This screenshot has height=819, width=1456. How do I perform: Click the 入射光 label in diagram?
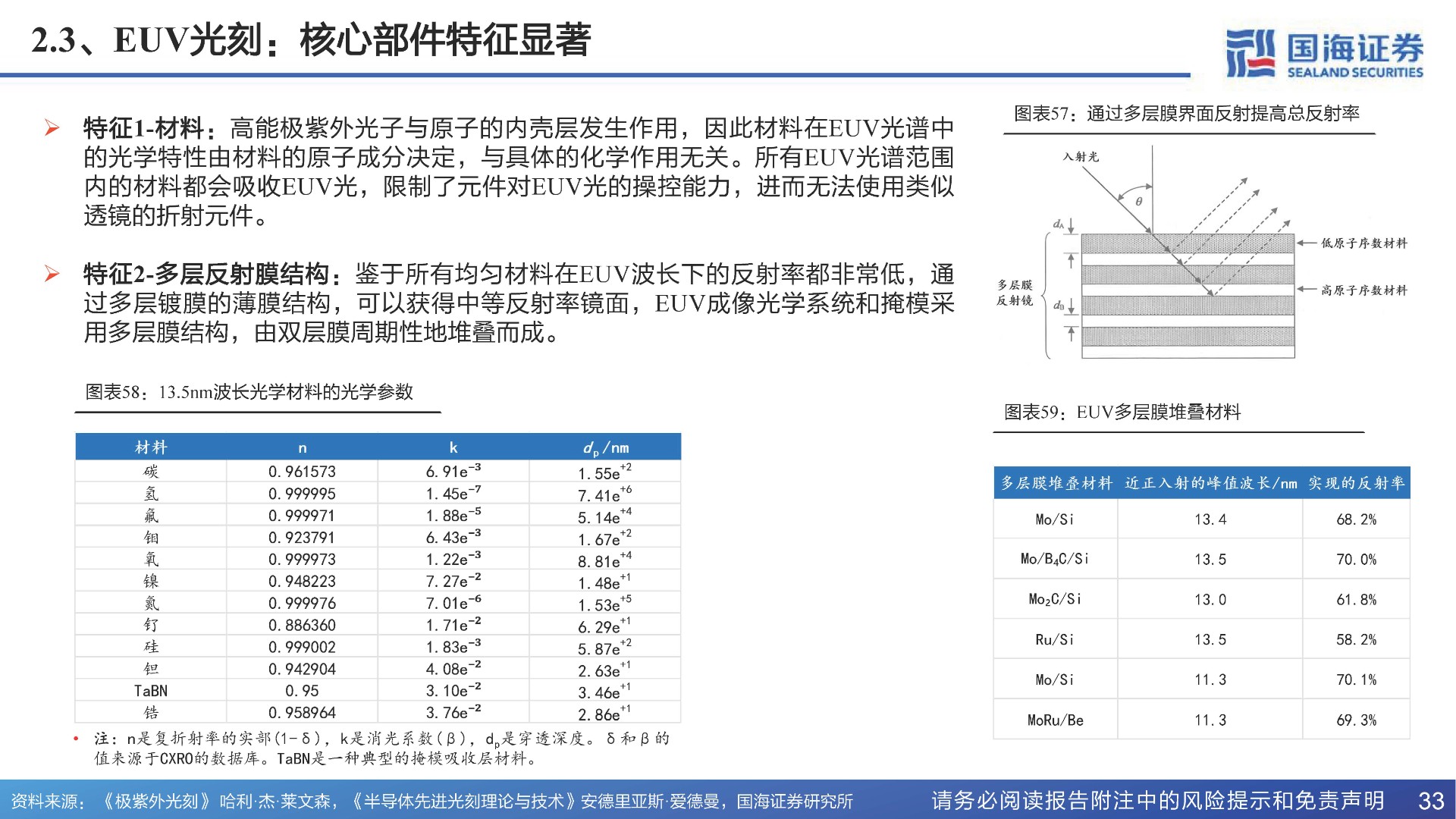[1081, 157]
